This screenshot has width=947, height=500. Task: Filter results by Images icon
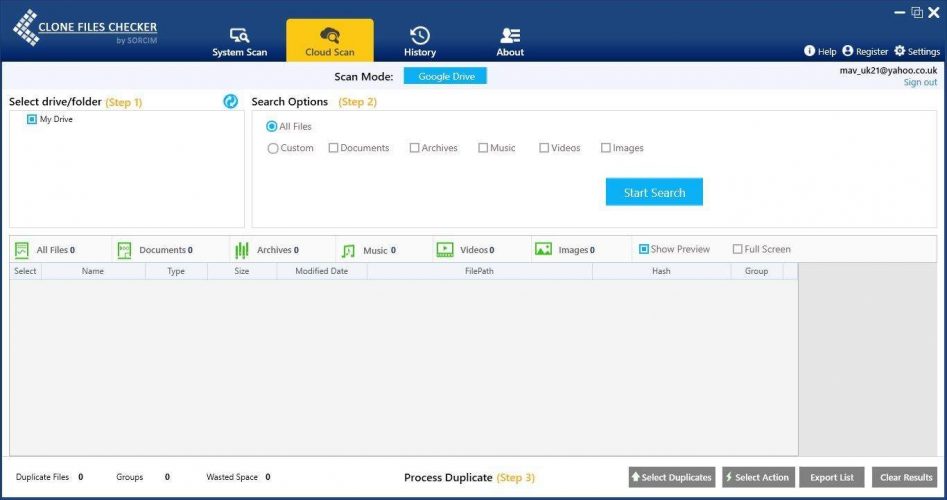tap(543, 249)
